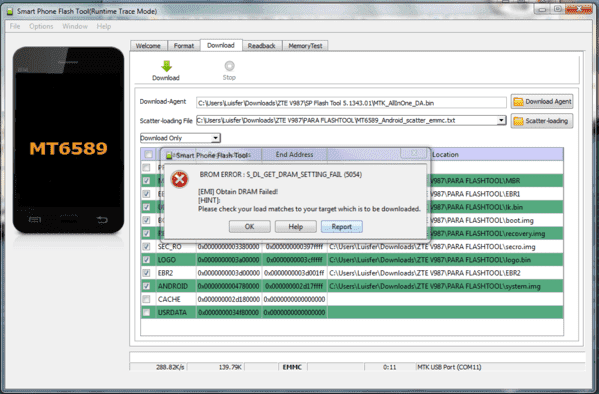Open Help in the error dialog
The image size is (599, 394).
295,227
